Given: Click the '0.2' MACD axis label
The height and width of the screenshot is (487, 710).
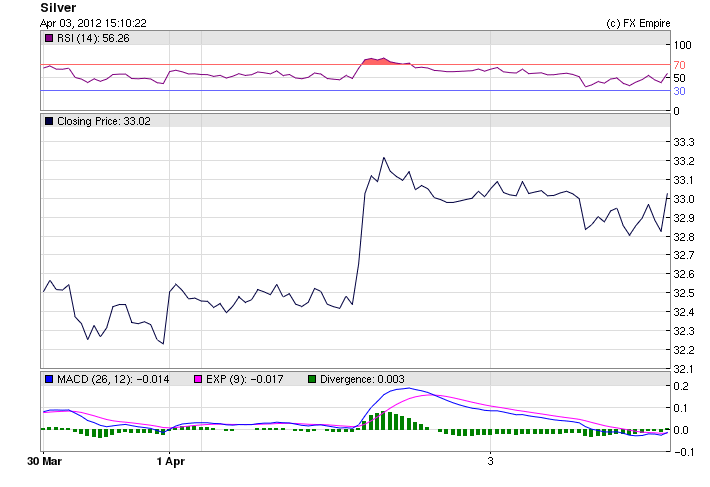Looking at the screenshot, I should [x=681, y=387].
